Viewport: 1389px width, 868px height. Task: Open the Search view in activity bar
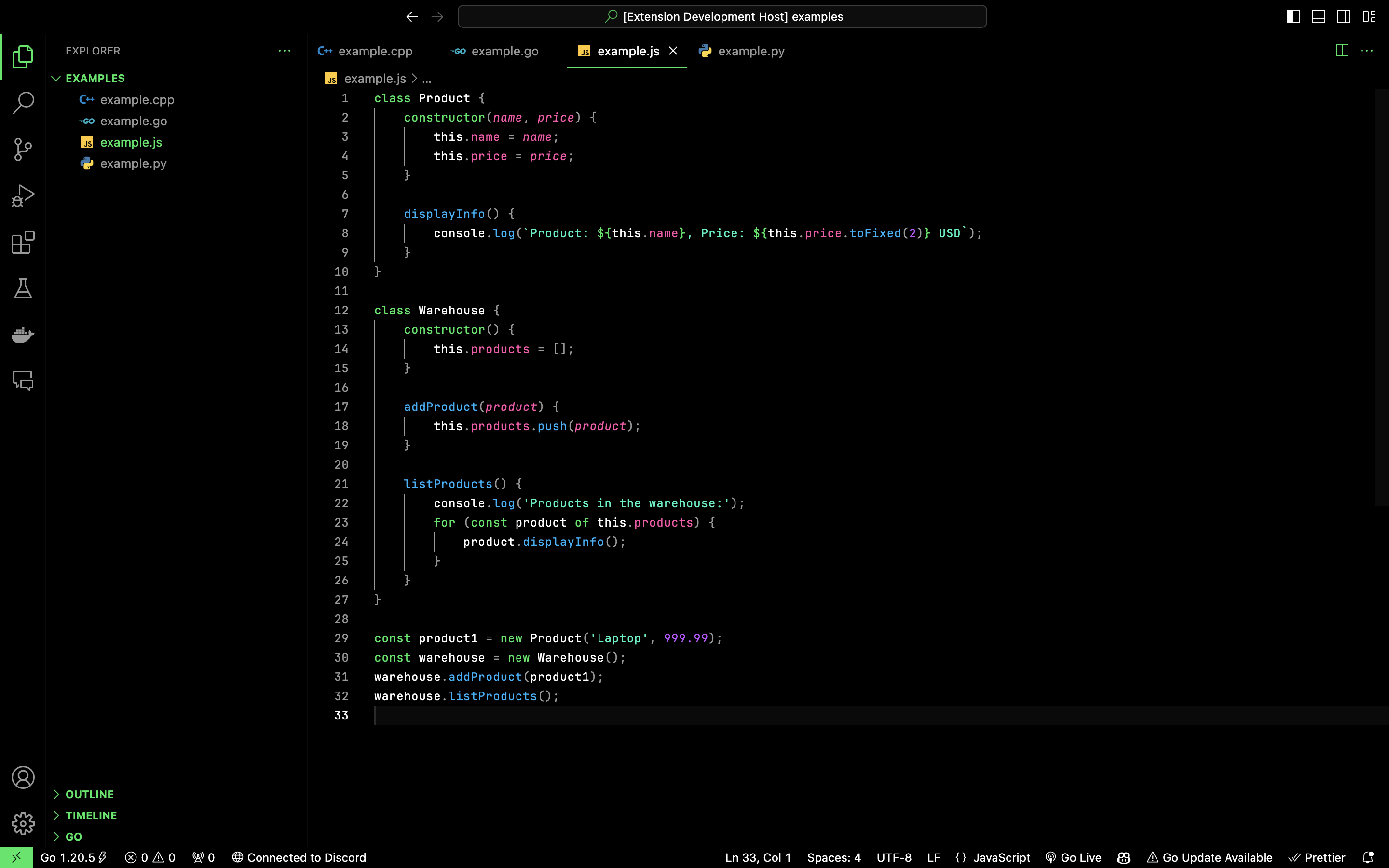[23, 103]
